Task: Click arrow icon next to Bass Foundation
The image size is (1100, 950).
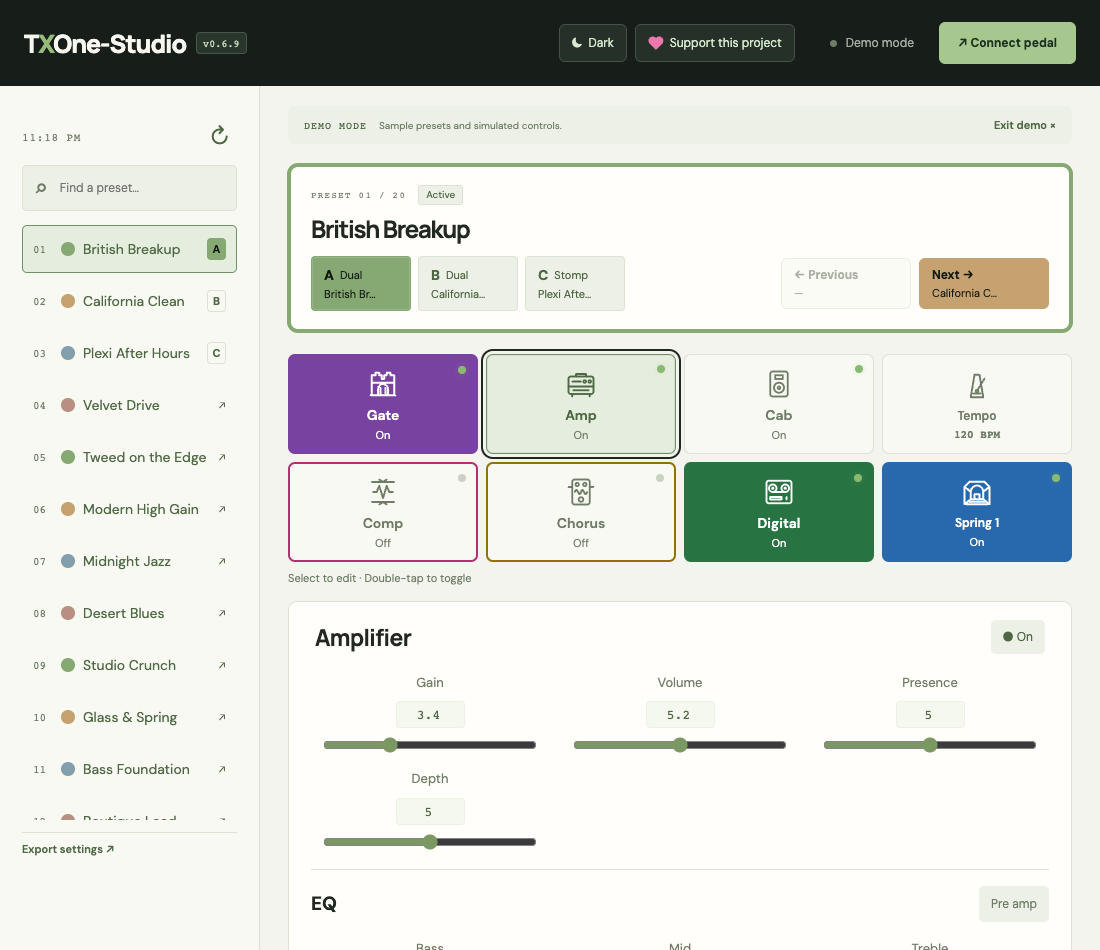Action: pos(222,769)
